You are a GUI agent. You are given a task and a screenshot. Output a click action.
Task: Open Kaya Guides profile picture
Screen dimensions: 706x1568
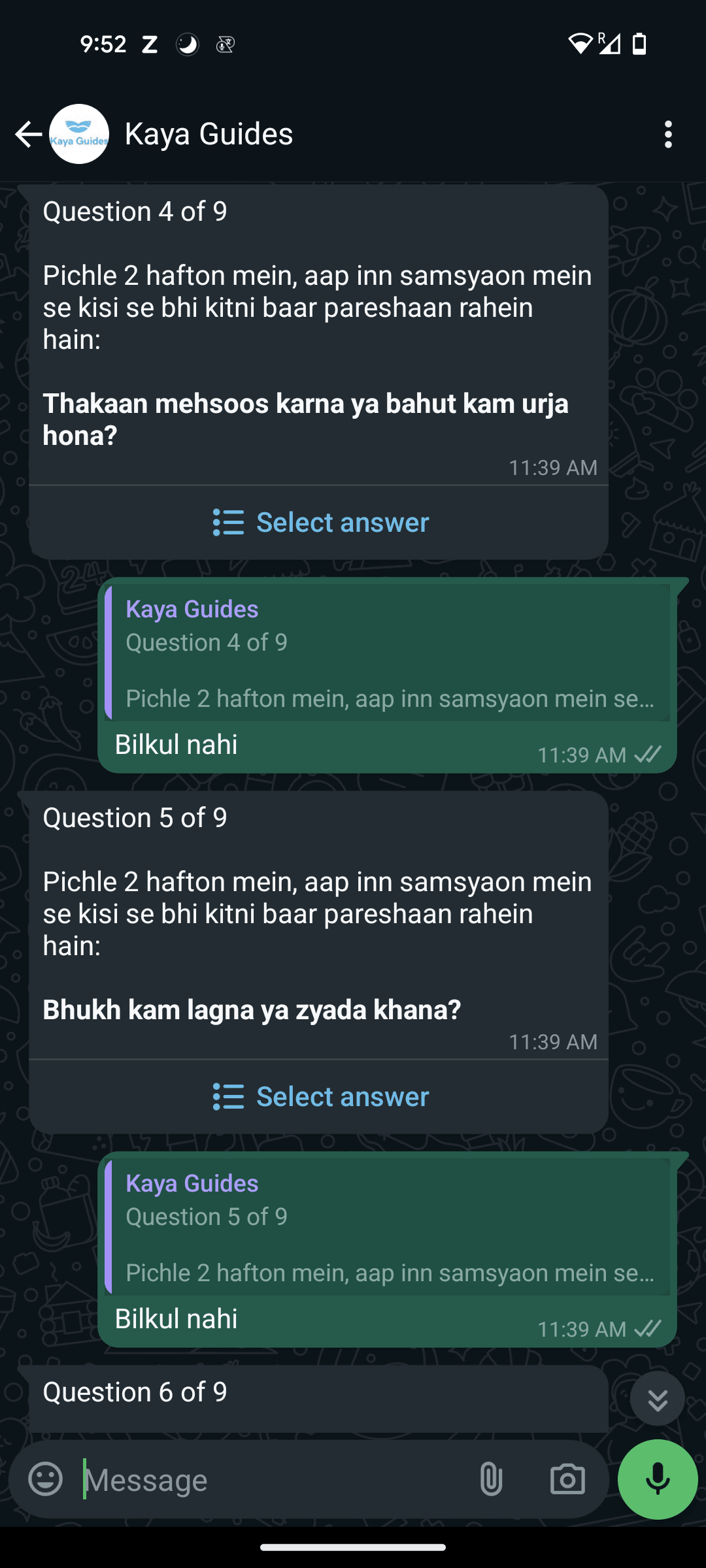(x=79, y=134)
